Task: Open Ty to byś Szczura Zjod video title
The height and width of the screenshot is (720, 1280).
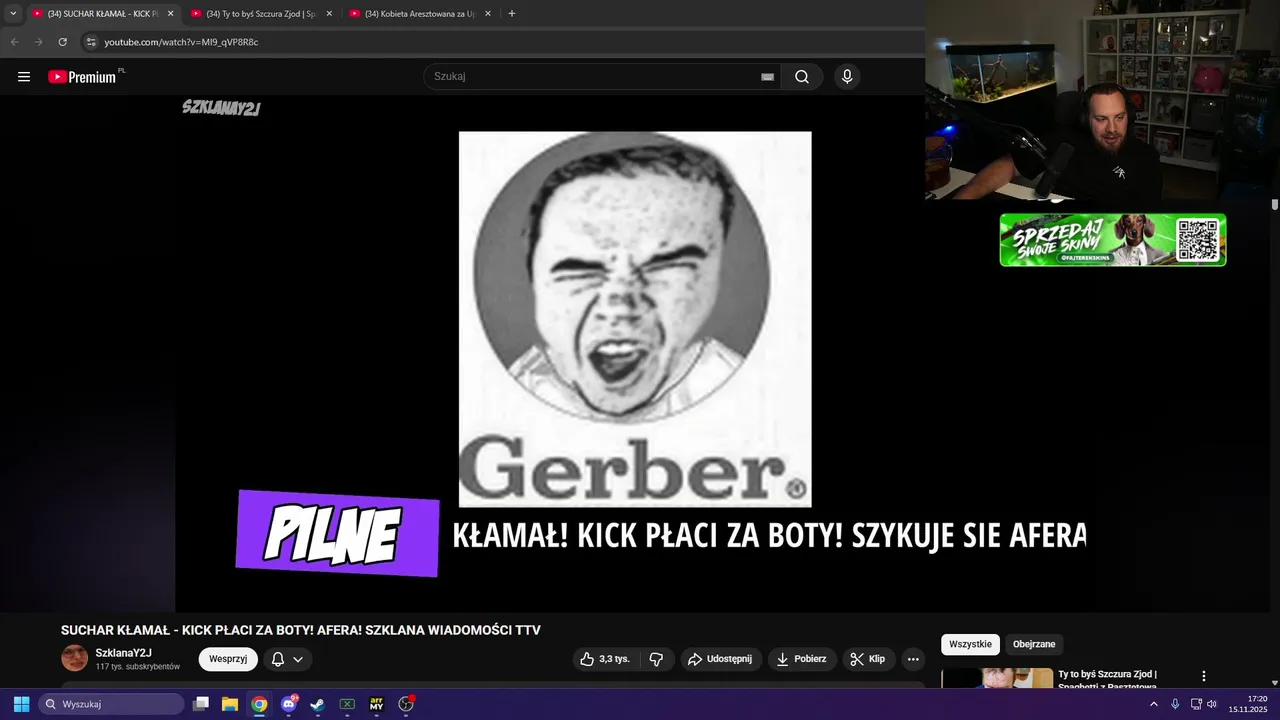Action: (1107, 680)
